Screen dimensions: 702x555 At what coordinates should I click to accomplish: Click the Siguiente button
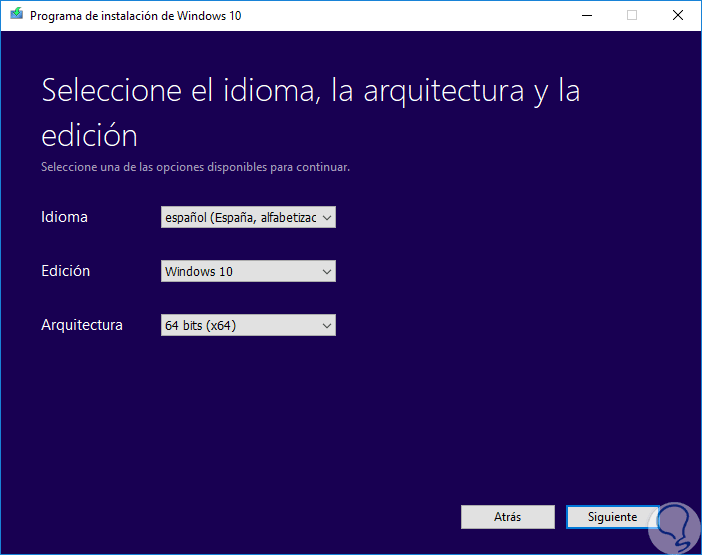(x=612, y=517)
